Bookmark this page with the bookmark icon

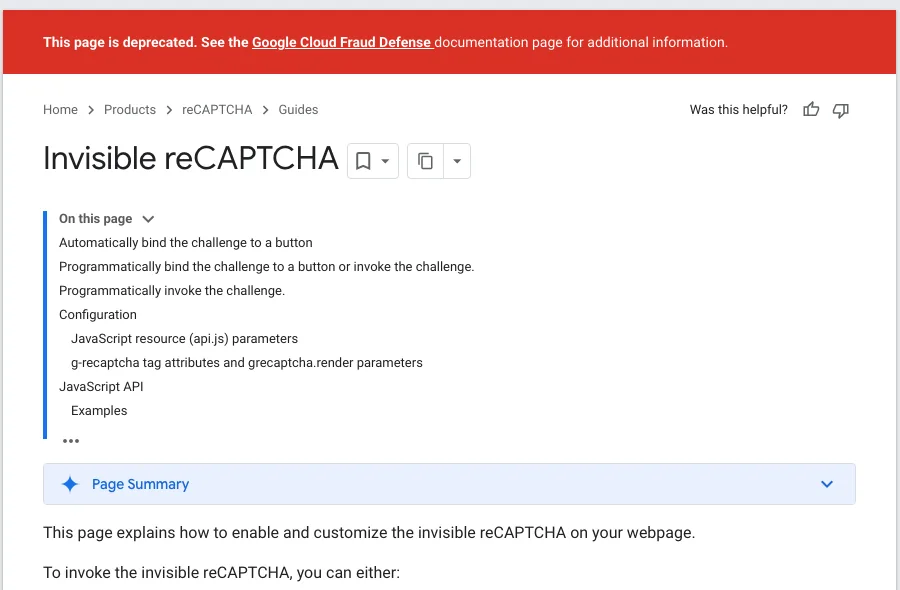(363, 161)
